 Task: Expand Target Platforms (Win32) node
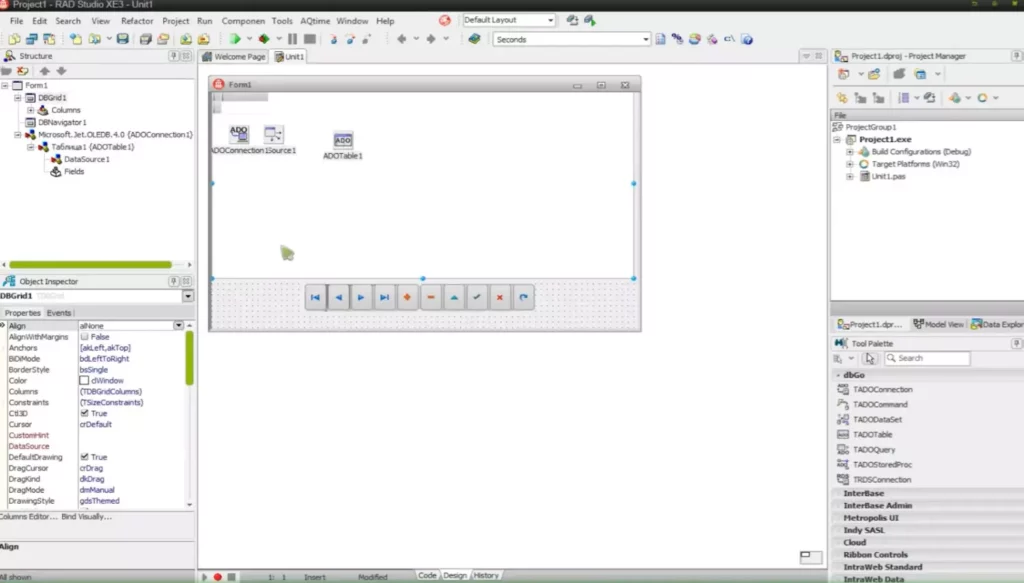point(850,165)
